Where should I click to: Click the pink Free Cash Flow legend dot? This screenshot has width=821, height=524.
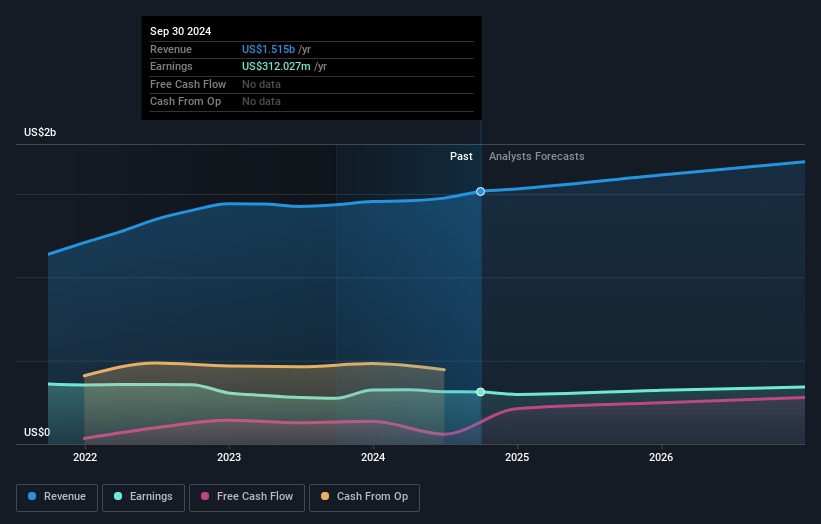[205, 496]
